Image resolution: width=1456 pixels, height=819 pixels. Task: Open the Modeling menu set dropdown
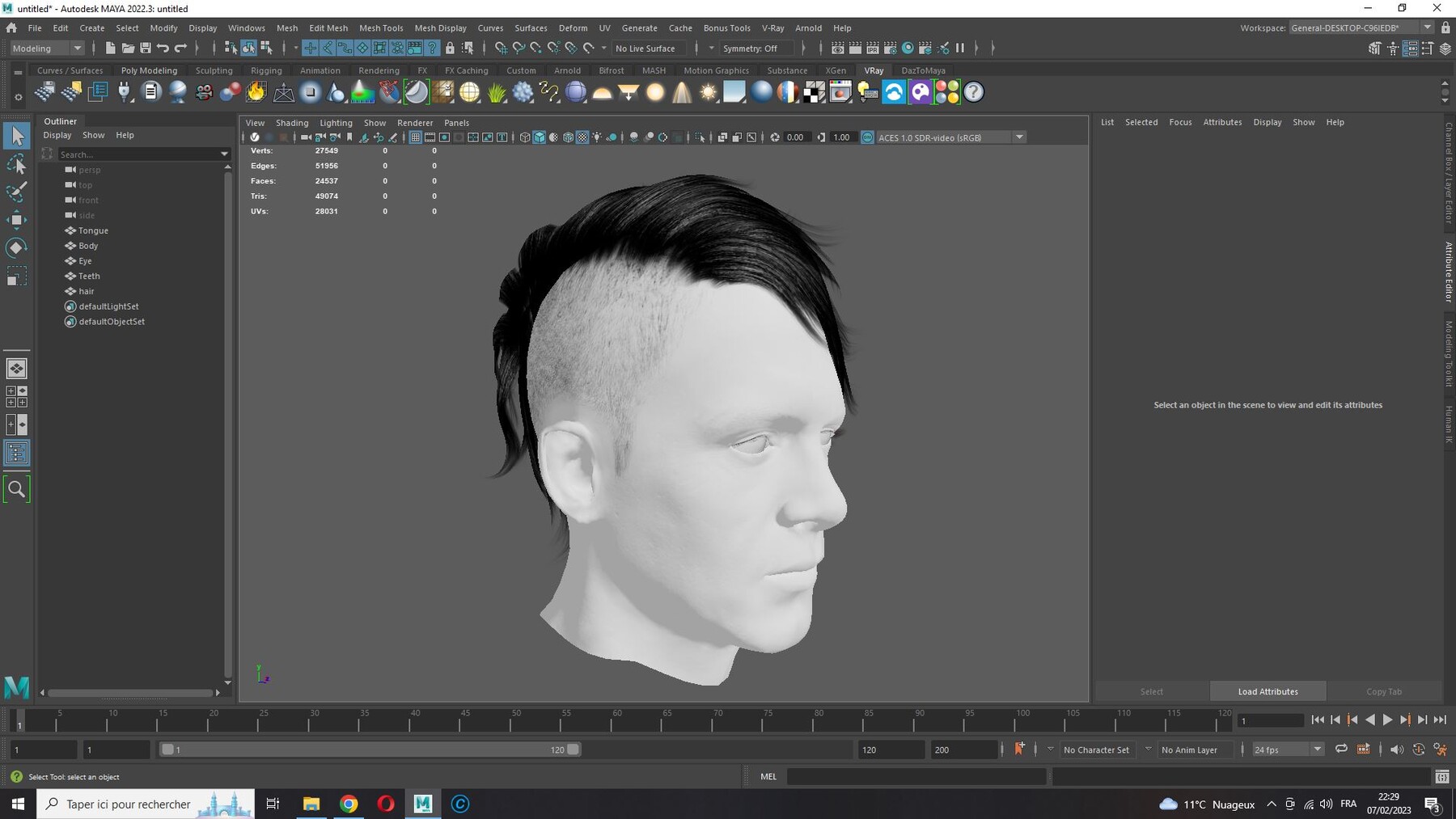point(47,49)
